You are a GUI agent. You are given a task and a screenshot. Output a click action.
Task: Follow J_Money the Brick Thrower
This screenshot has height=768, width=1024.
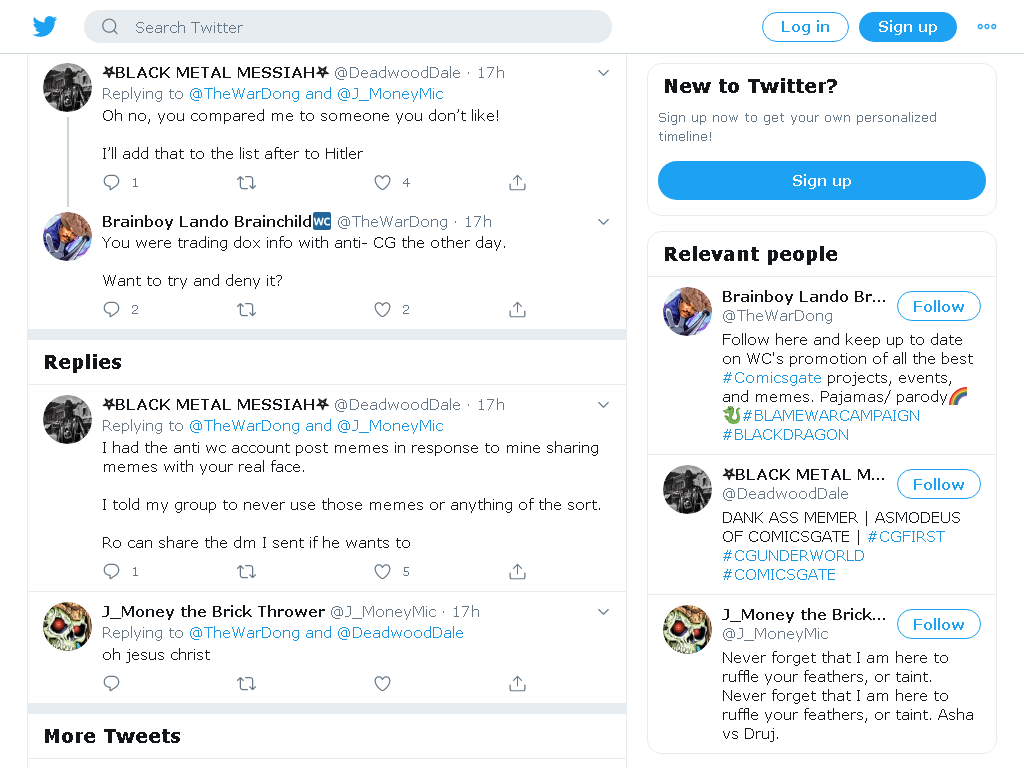[938, 624]
